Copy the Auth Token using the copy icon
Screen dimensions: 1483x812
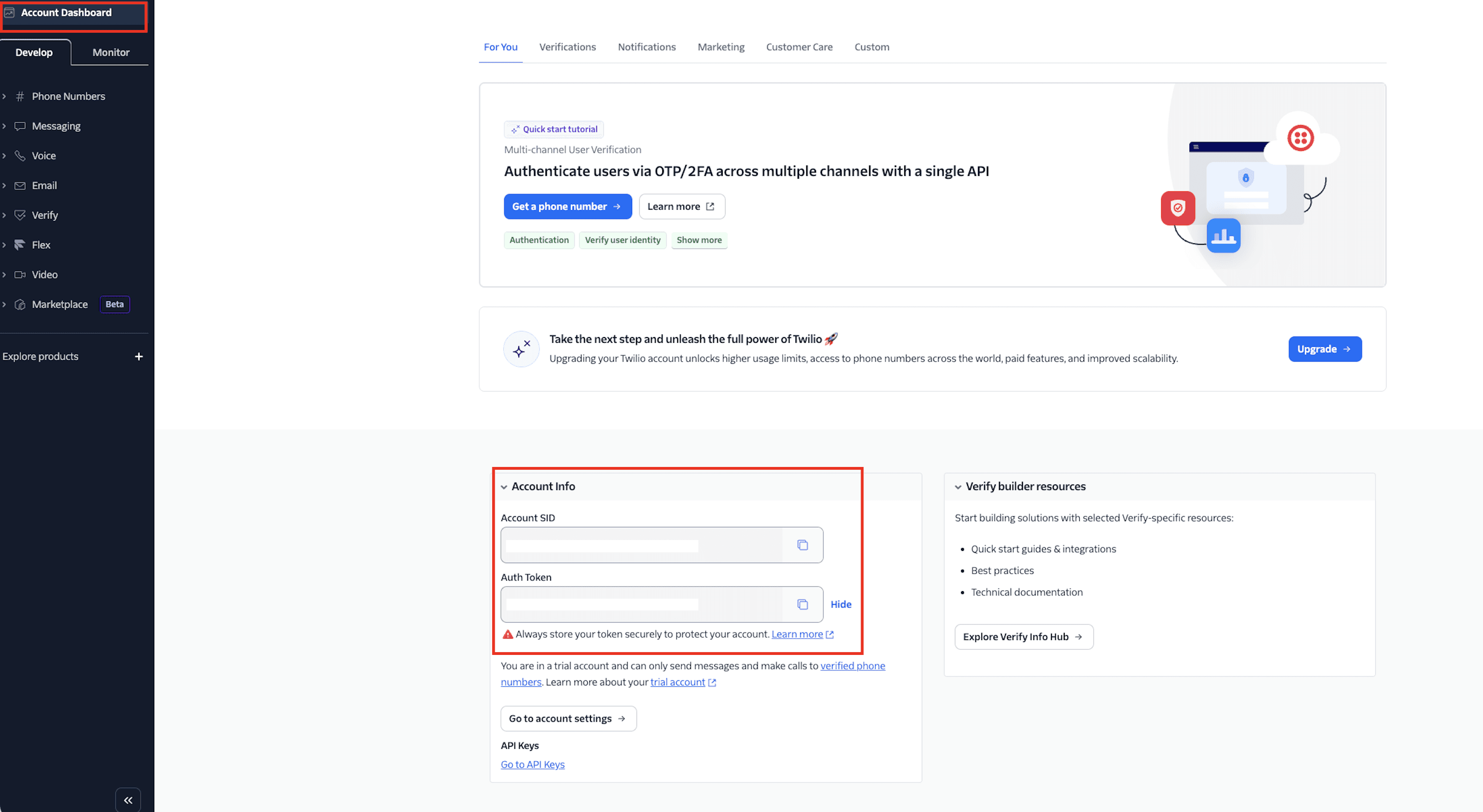[802, 604]
